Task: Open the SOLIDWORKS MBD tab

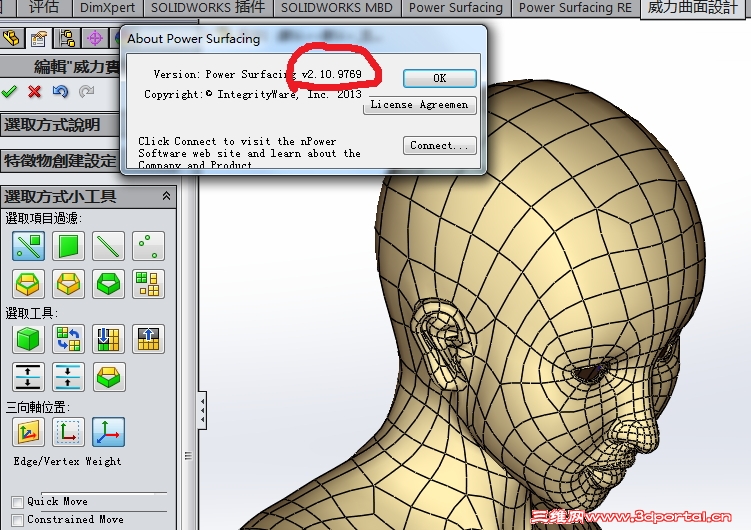Action: coord(336,8)
